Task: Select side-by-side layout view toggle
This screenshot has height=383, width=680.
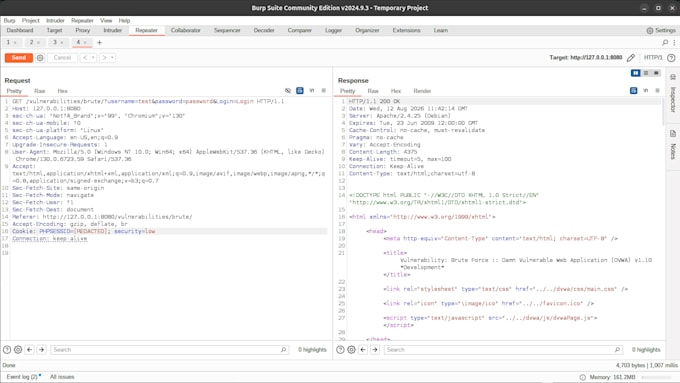Action: click(x=635, y=73)
